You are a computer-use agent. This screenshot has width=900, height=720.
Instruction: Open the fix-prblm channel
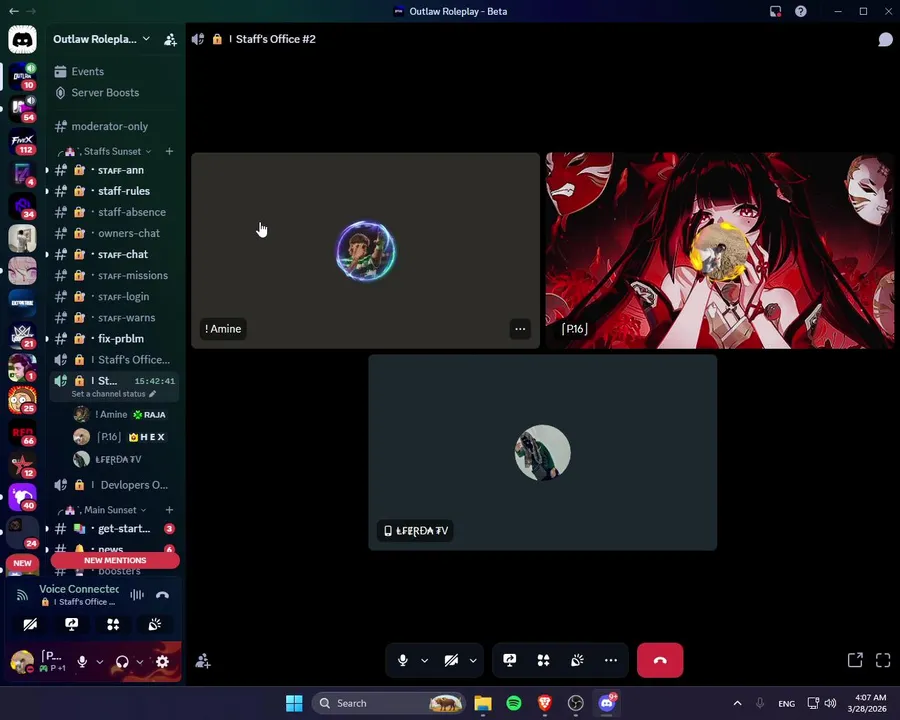click(115, 339)
